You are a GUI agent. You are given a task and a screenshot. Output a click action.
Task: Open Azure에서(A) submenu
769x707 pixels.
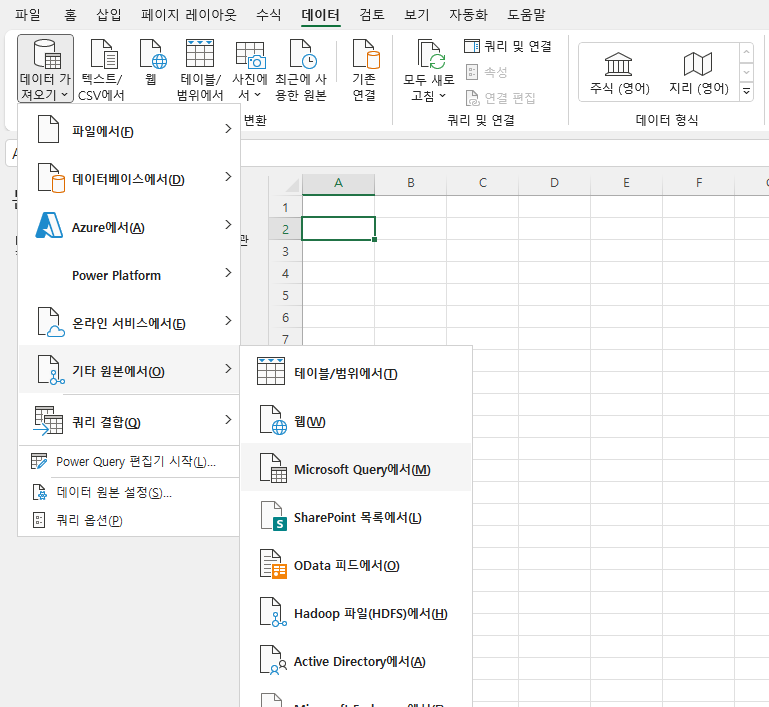click(129, 226)
